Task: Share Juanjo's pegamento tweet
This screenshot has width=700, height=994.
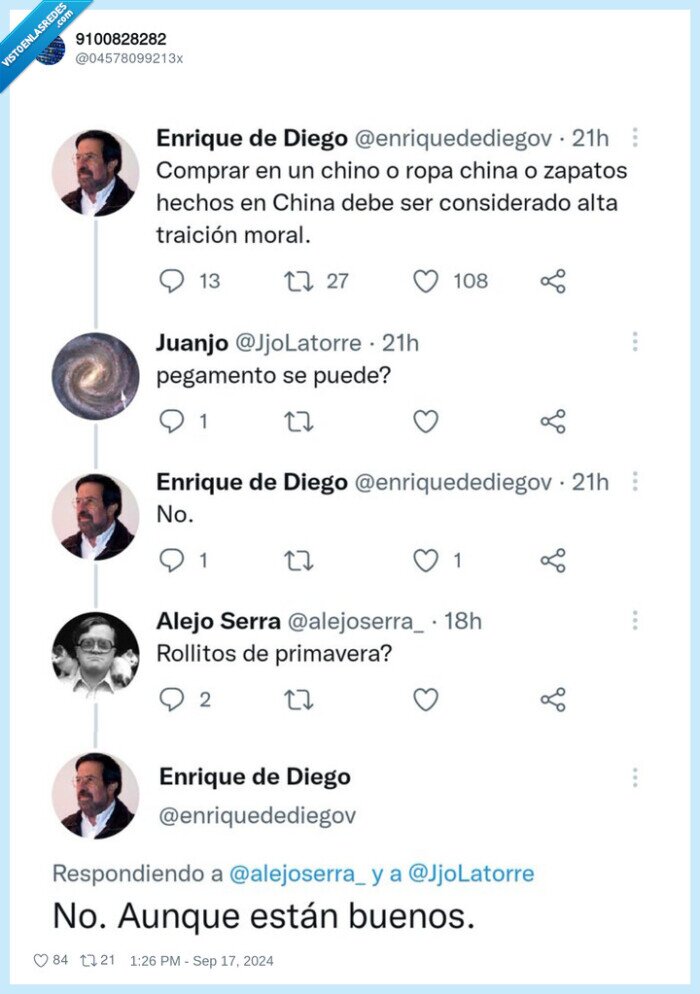Action: pos(553,421)
